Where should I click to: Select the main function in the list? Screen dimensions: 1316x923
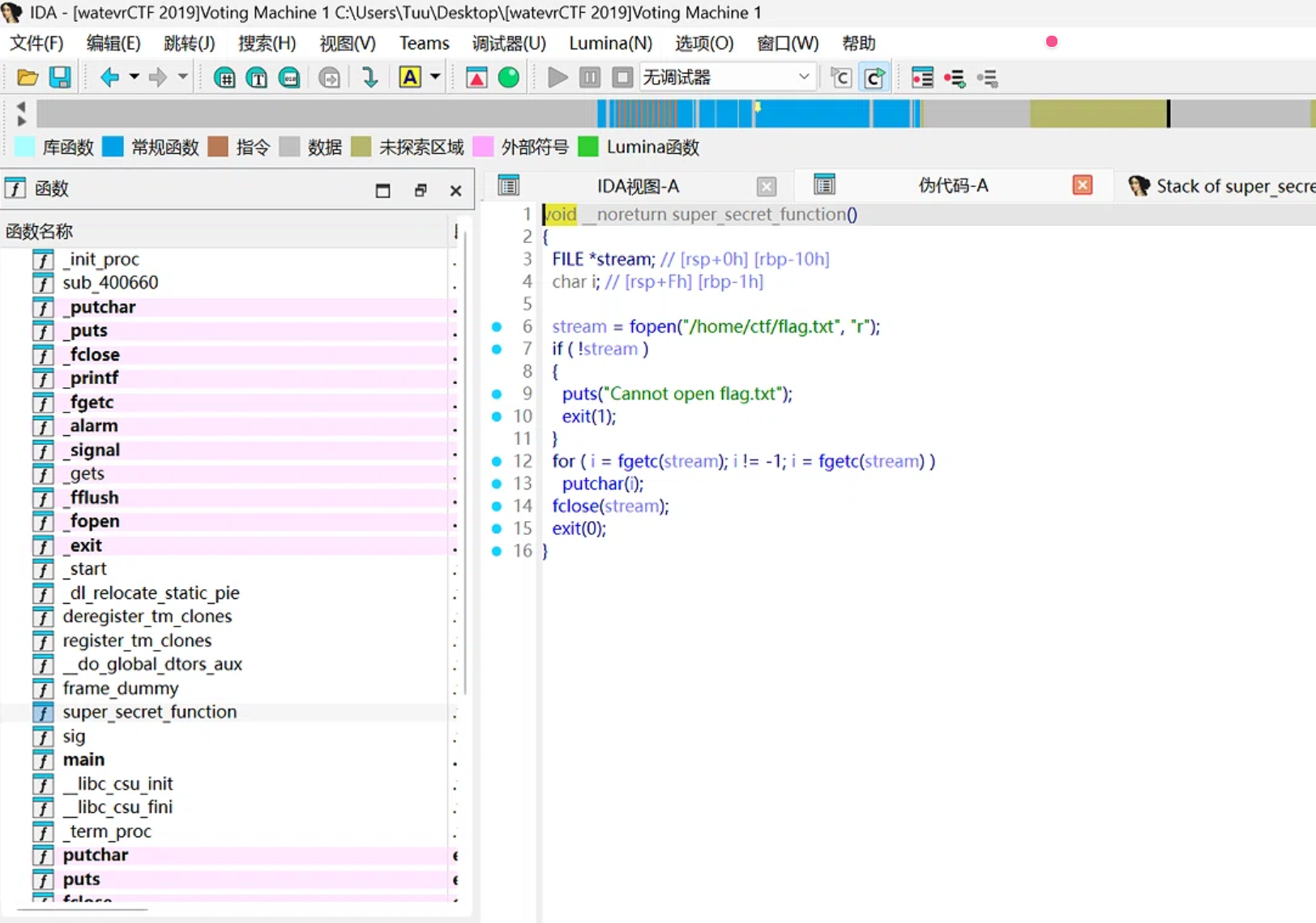point(83,759)
